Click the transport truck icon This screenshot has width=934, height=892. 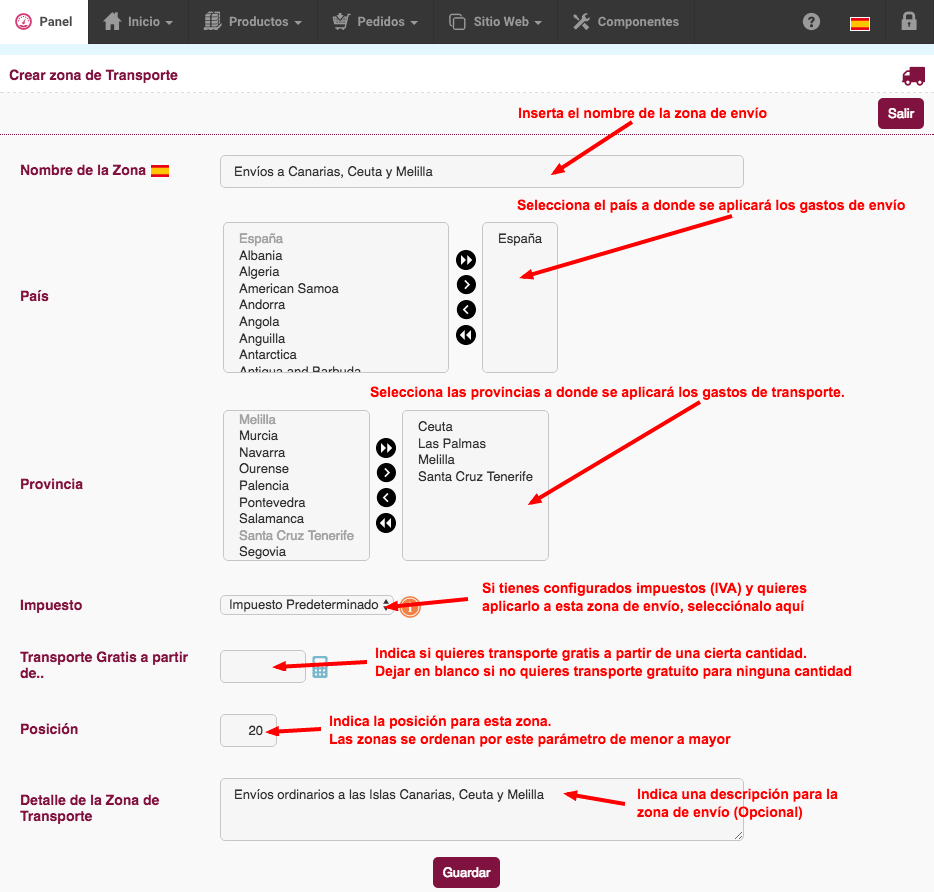tap(912, 76)
